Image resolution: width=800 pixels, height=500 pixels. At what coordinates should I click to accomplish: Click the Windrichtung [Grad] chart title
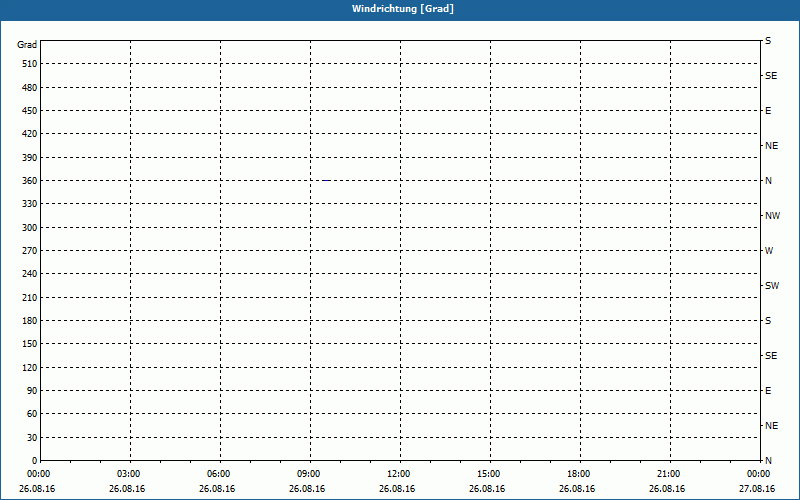point(403,9)
